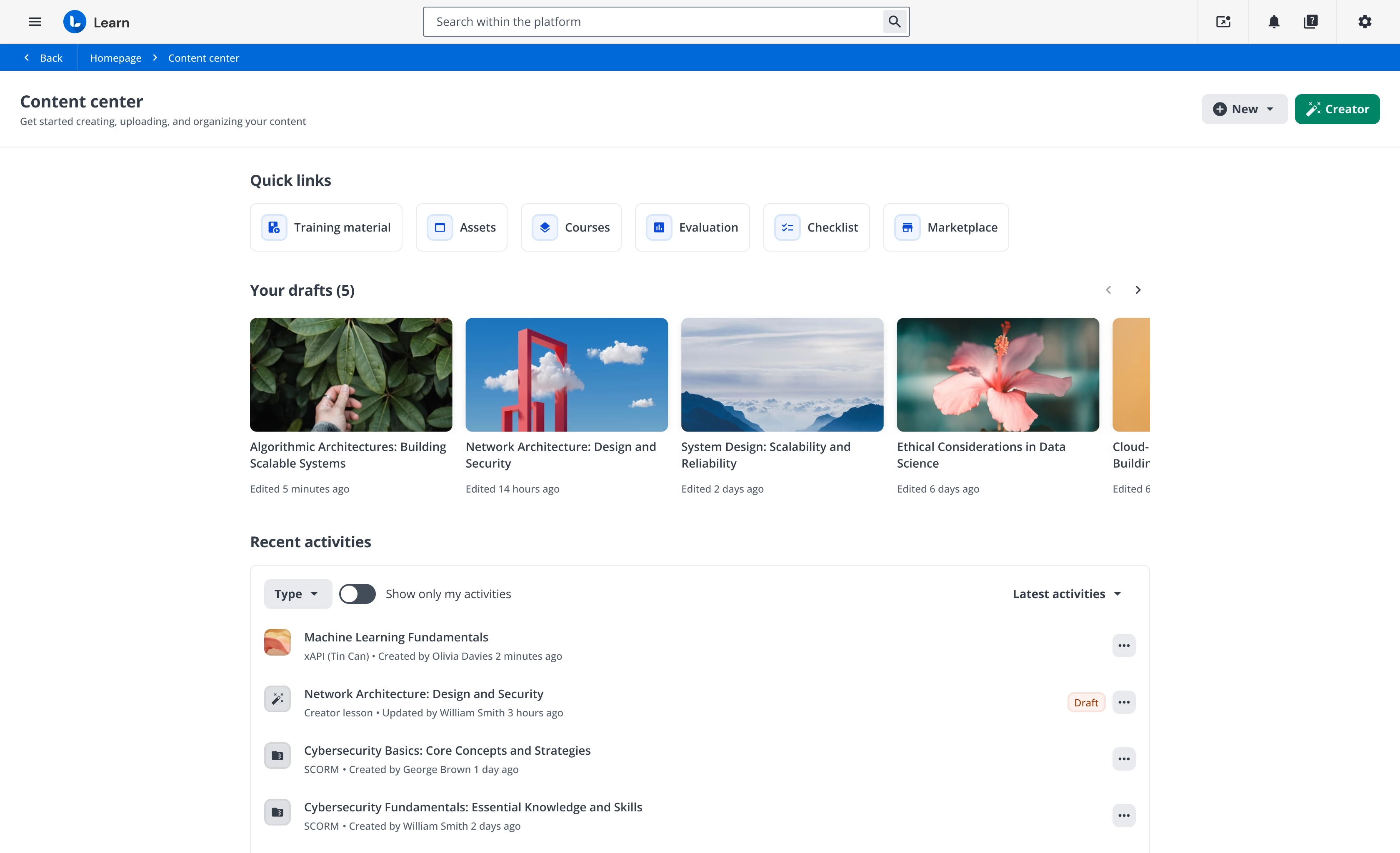Toggle Show only my activities

[x=357, y=594]
